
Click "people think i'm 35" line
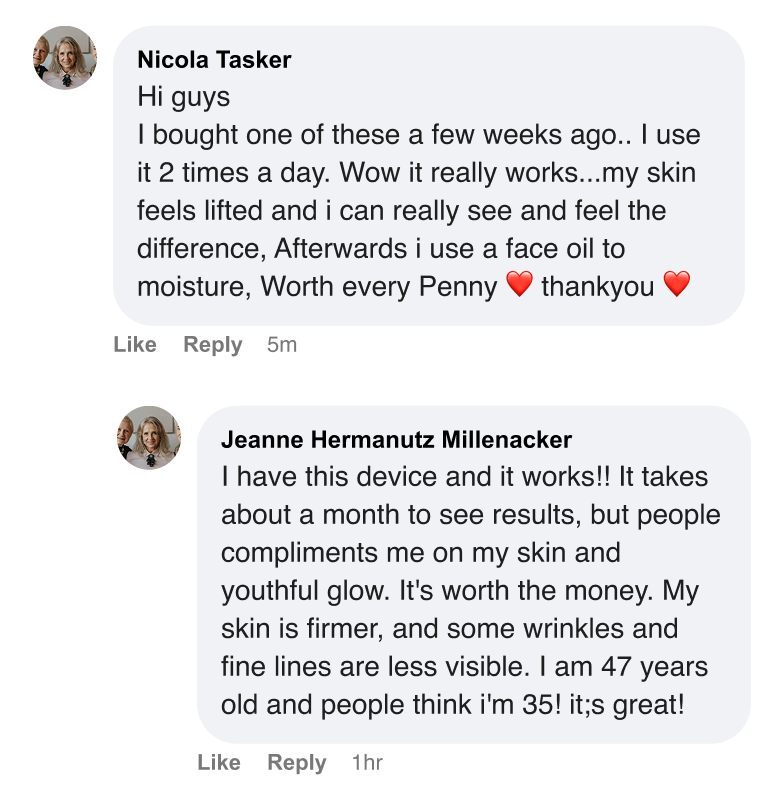pos(396,705)
